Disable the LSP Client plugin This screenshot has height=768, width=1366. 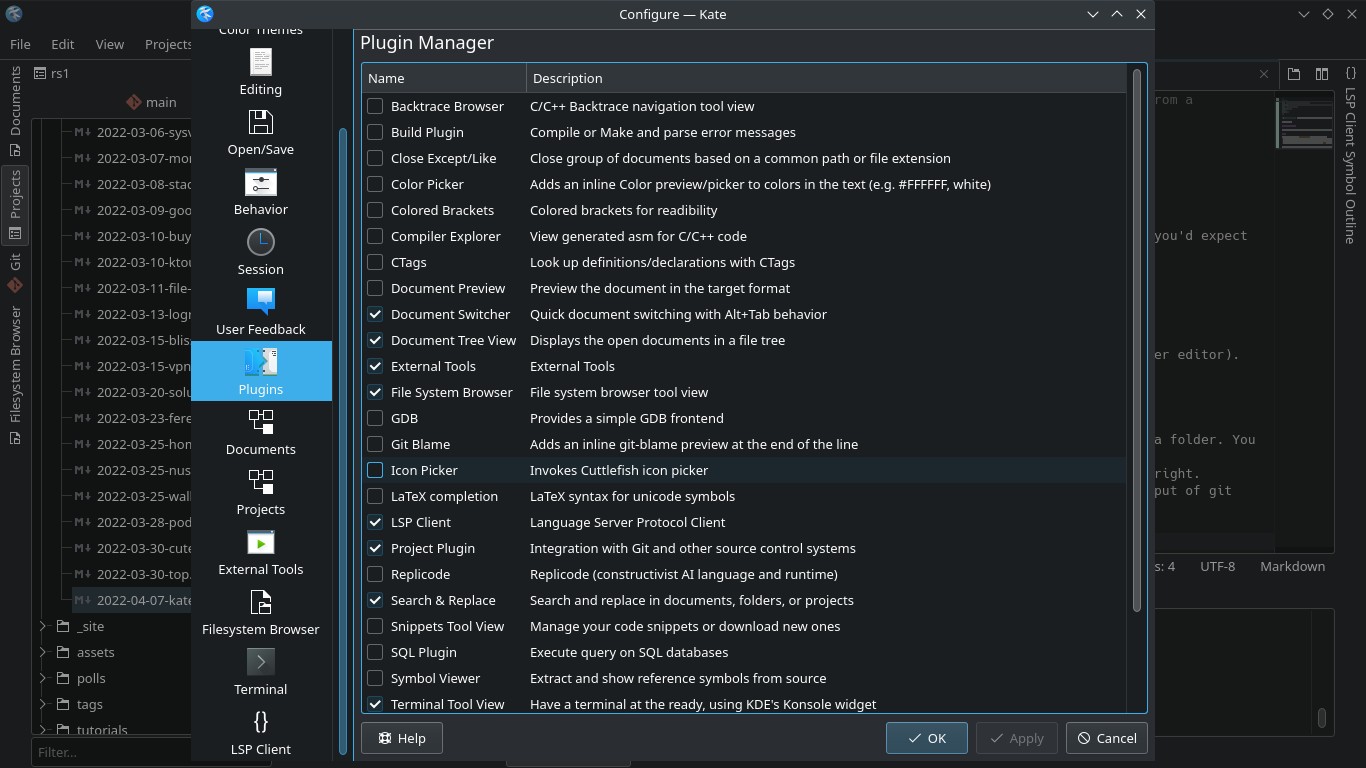[375, 522]
